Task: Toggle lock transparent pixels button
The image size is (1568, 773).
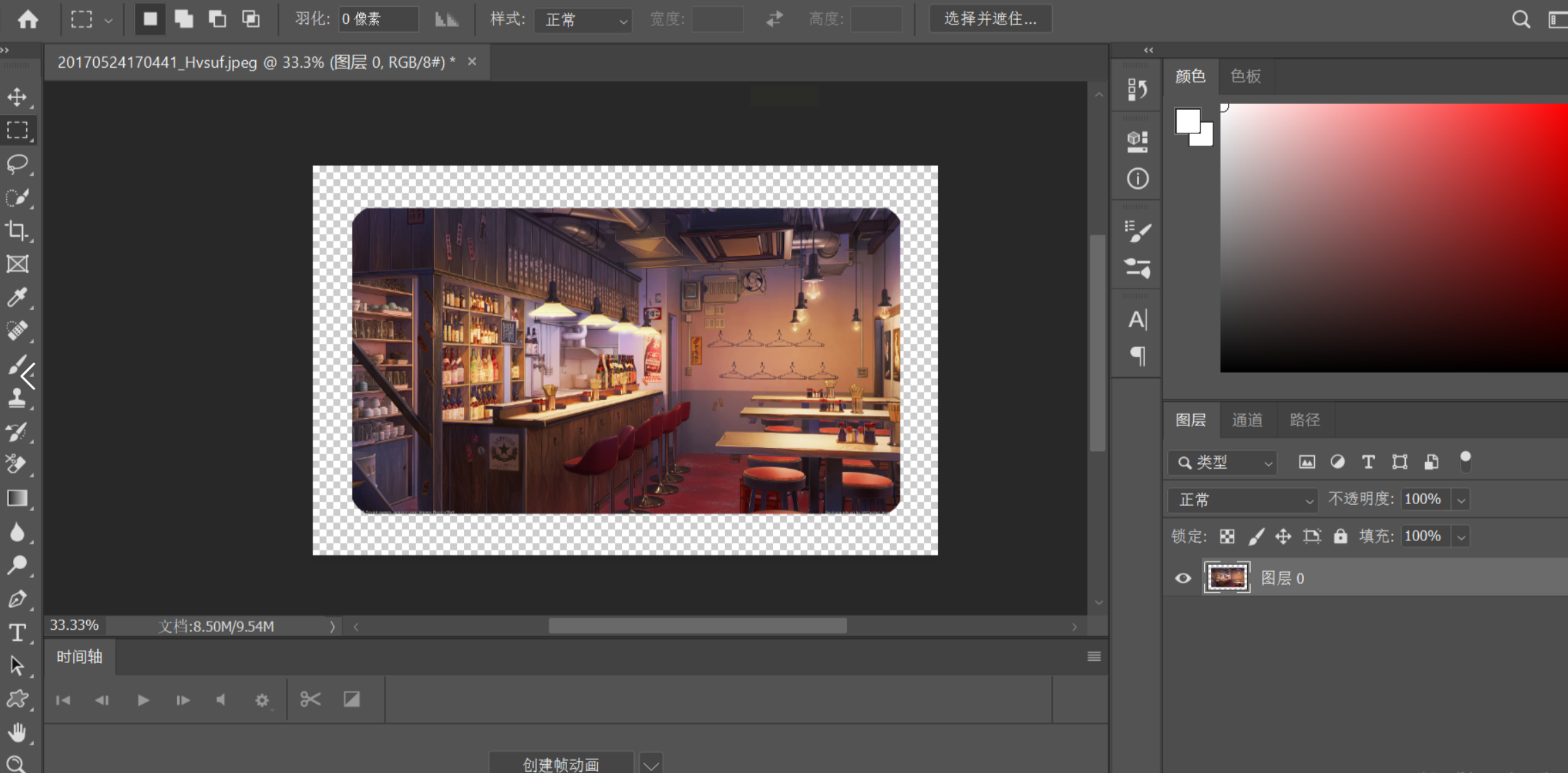Action: (1227, 536)
